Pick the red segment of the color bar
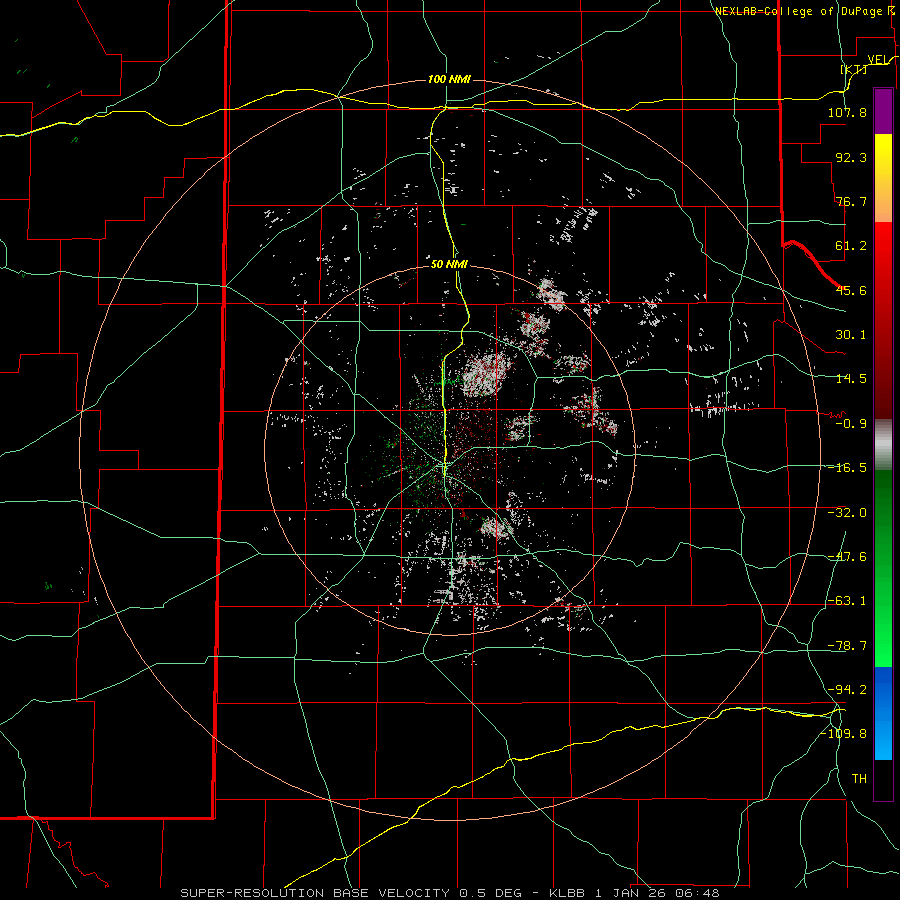The image size is (900, 900). coord(883,320)
